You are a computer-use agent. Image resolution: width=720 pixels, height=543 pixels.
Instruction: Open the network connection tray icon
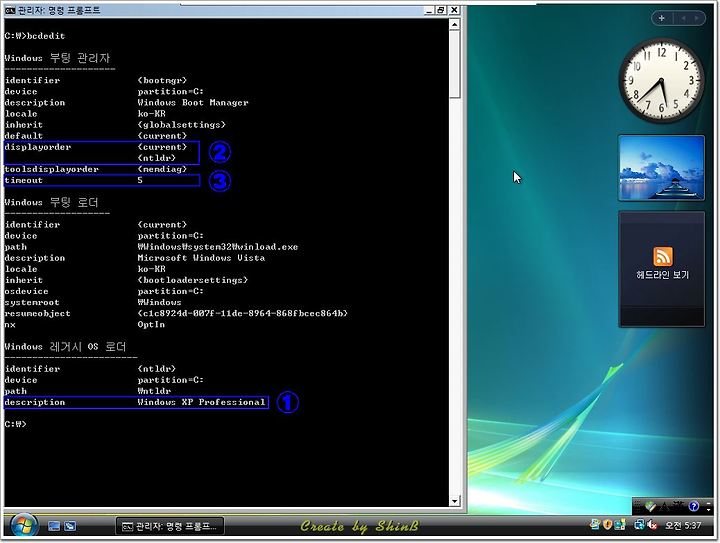click(639, 524)
